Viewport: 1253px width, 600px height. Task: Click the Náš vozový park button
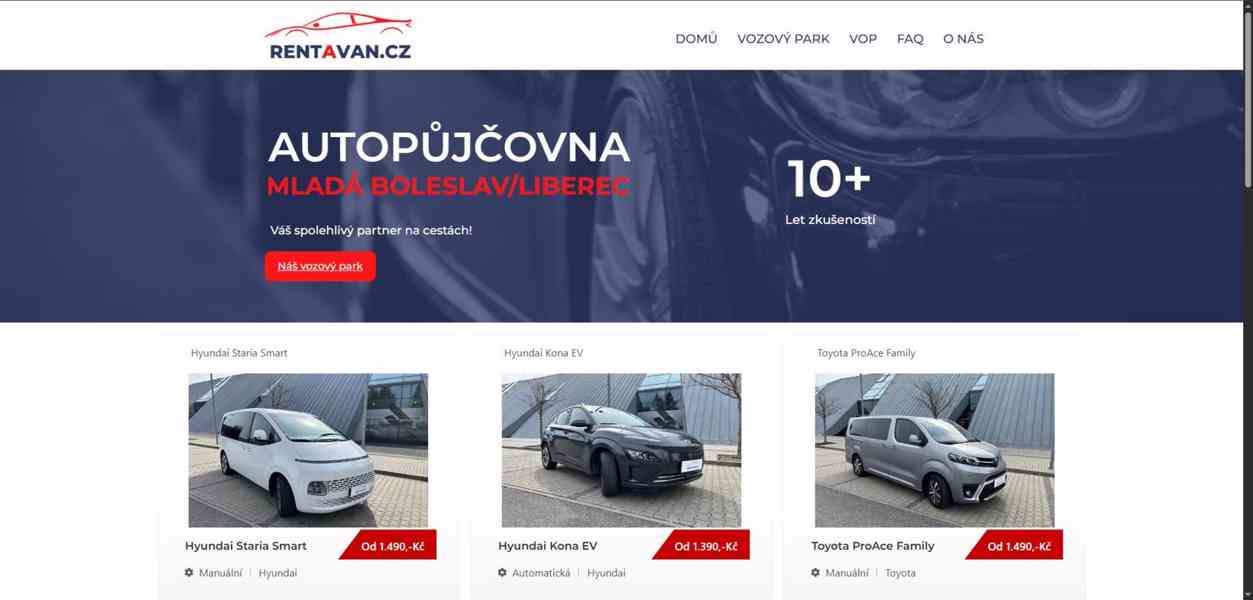[320, 266]
